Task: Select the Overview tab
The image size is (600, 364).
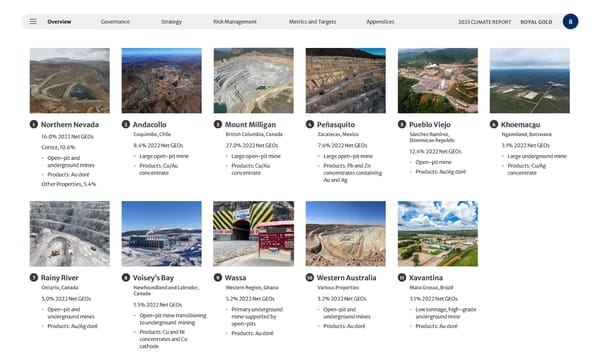Action: click(59, 22)
